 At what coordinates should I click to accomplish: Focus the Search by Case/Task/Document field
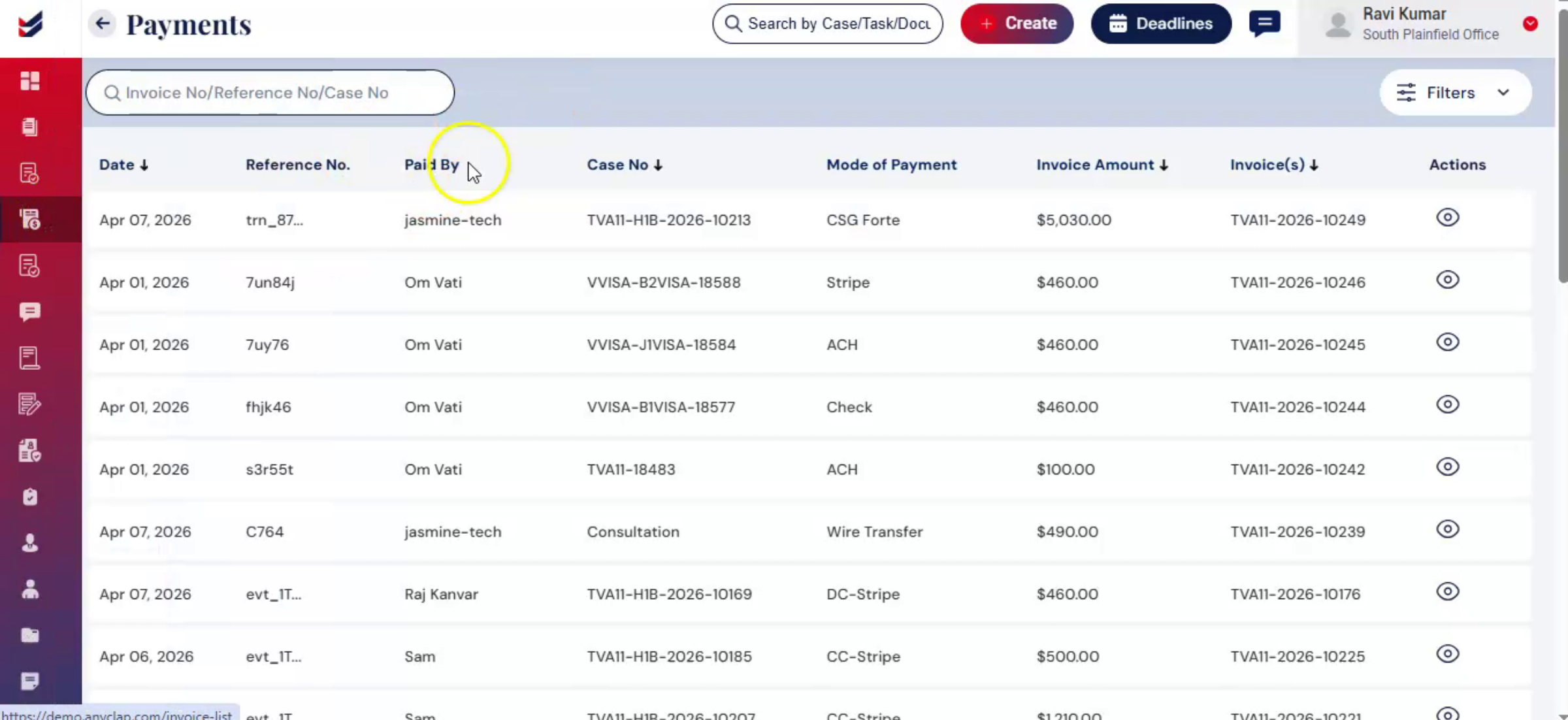(x=827, y=24)
